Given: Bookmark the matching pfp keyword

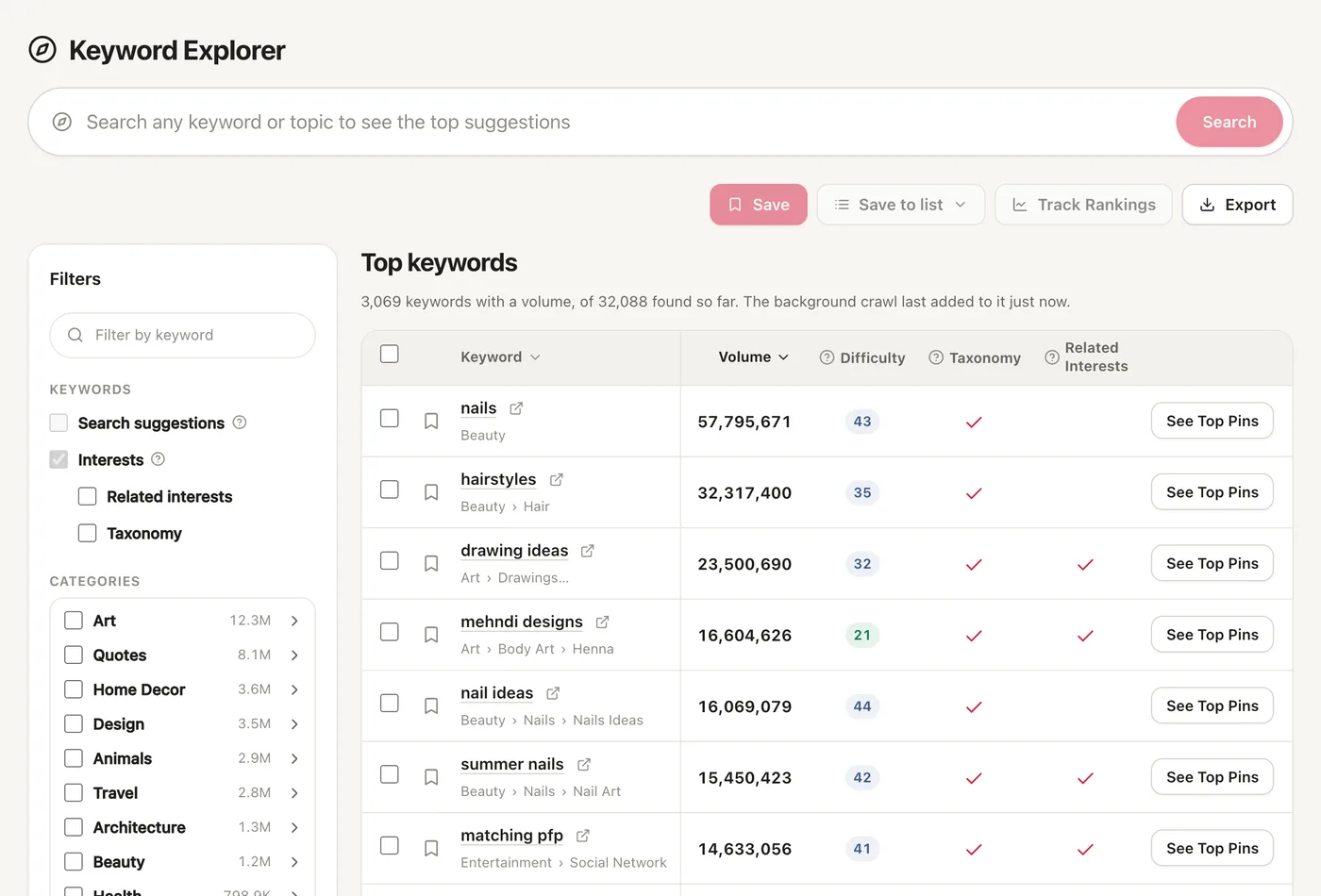Looking at the screenshot, I should pyautogui.click(x=431, y=848).
